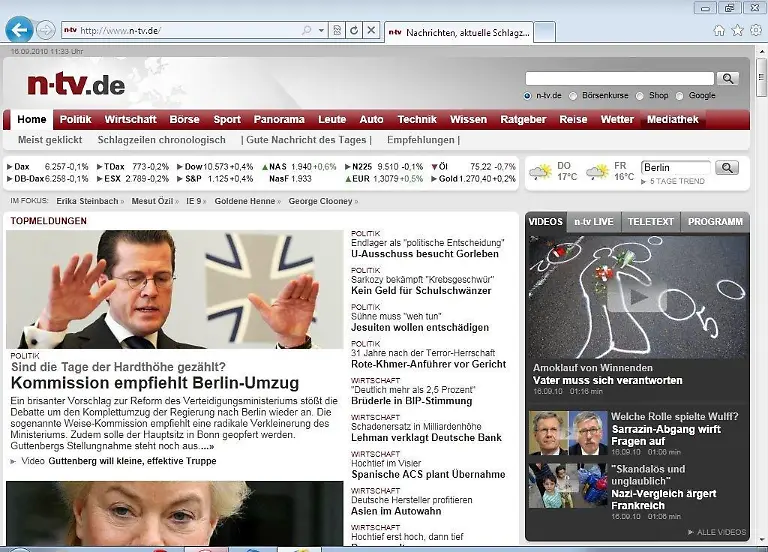Select the Shop search radio option
Image resolution: width=768 pixels, height=552 pixels.
pos(640,96)
